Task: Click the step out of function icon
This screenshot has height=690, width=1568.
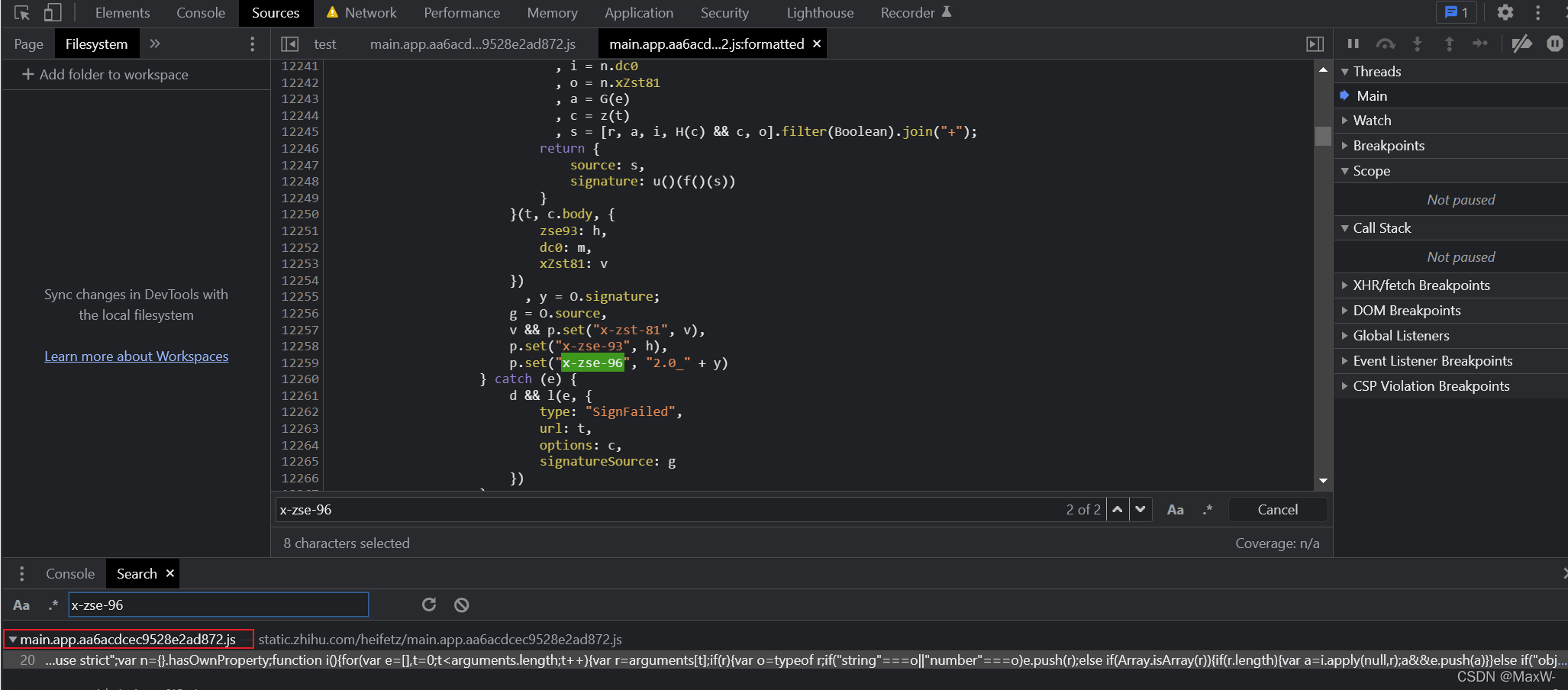Action: [x=1449, y=44]
